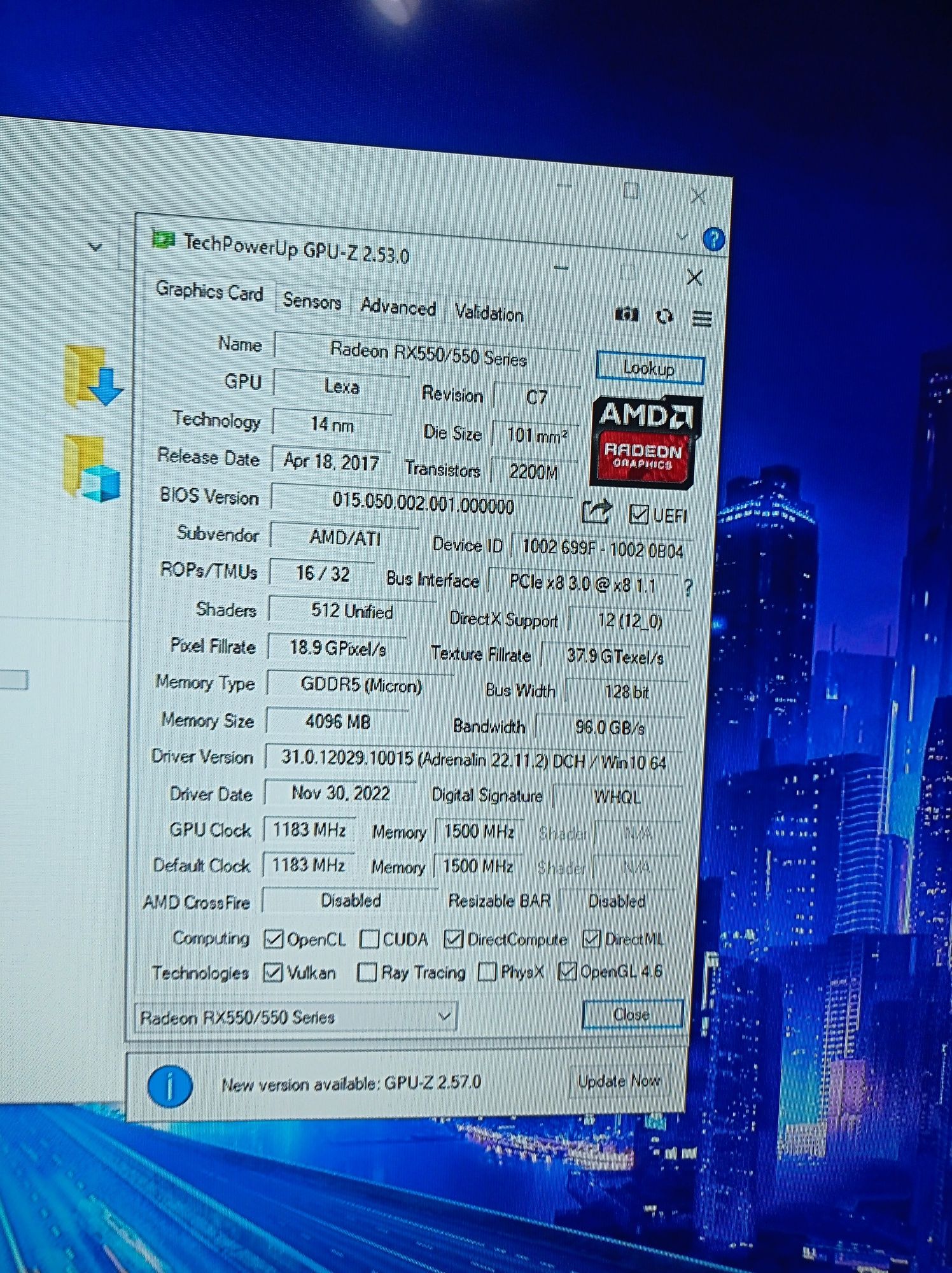952x1273 pixels.
Task: Click the AMD CrossFire value Disabled
Action: tap(351, 901)
